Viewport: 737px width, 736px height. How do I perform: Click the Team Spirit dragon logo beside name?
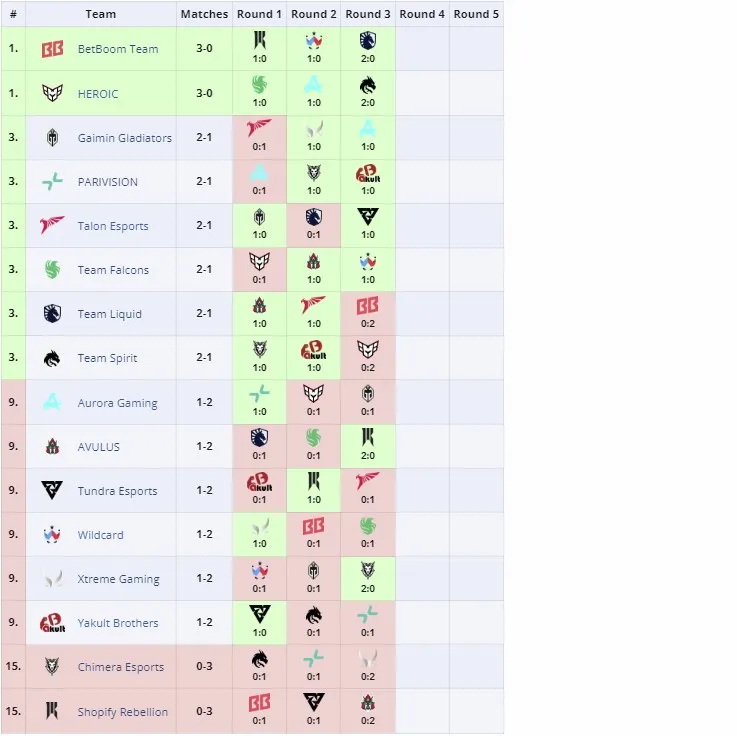[52, 359]
